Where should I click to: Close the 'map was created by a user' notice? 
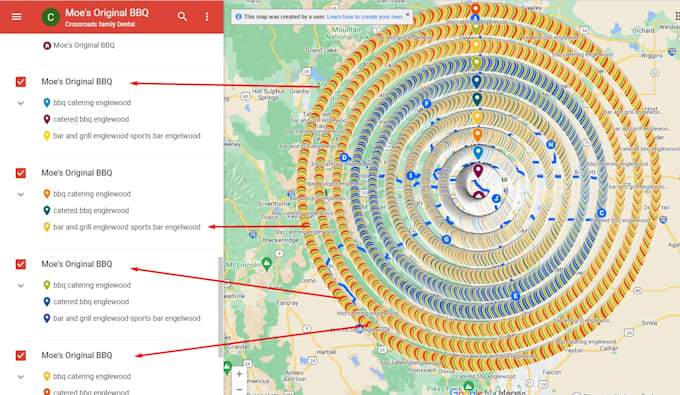(x=407, y=14)
